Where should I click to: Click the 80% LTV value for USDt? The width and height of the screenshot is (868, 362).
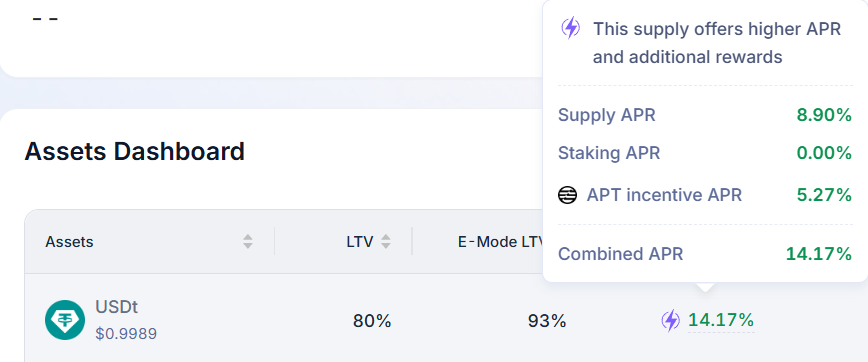tap(372, 321)
